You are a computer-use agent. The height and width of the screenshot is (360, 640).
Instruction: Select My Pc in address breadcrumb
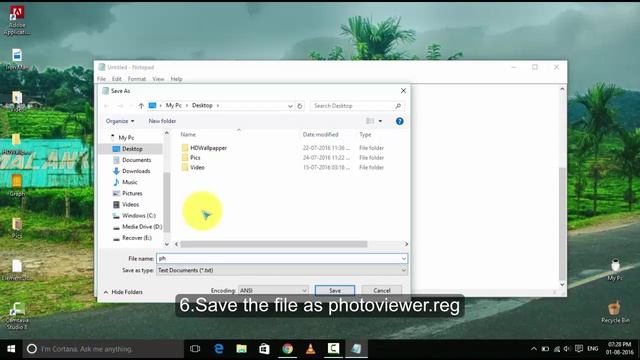173,105
